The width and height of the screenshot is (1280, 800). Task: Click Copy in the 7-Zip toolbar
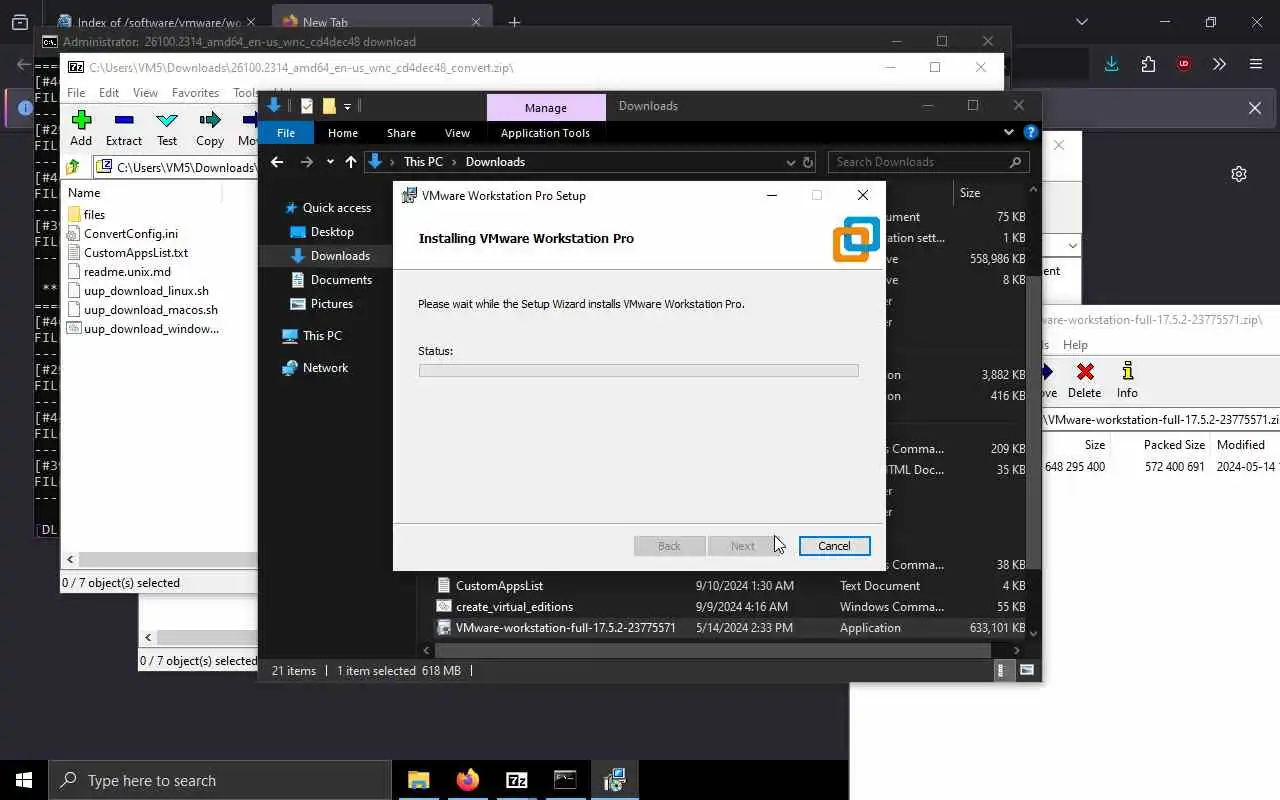pos(210,128)
